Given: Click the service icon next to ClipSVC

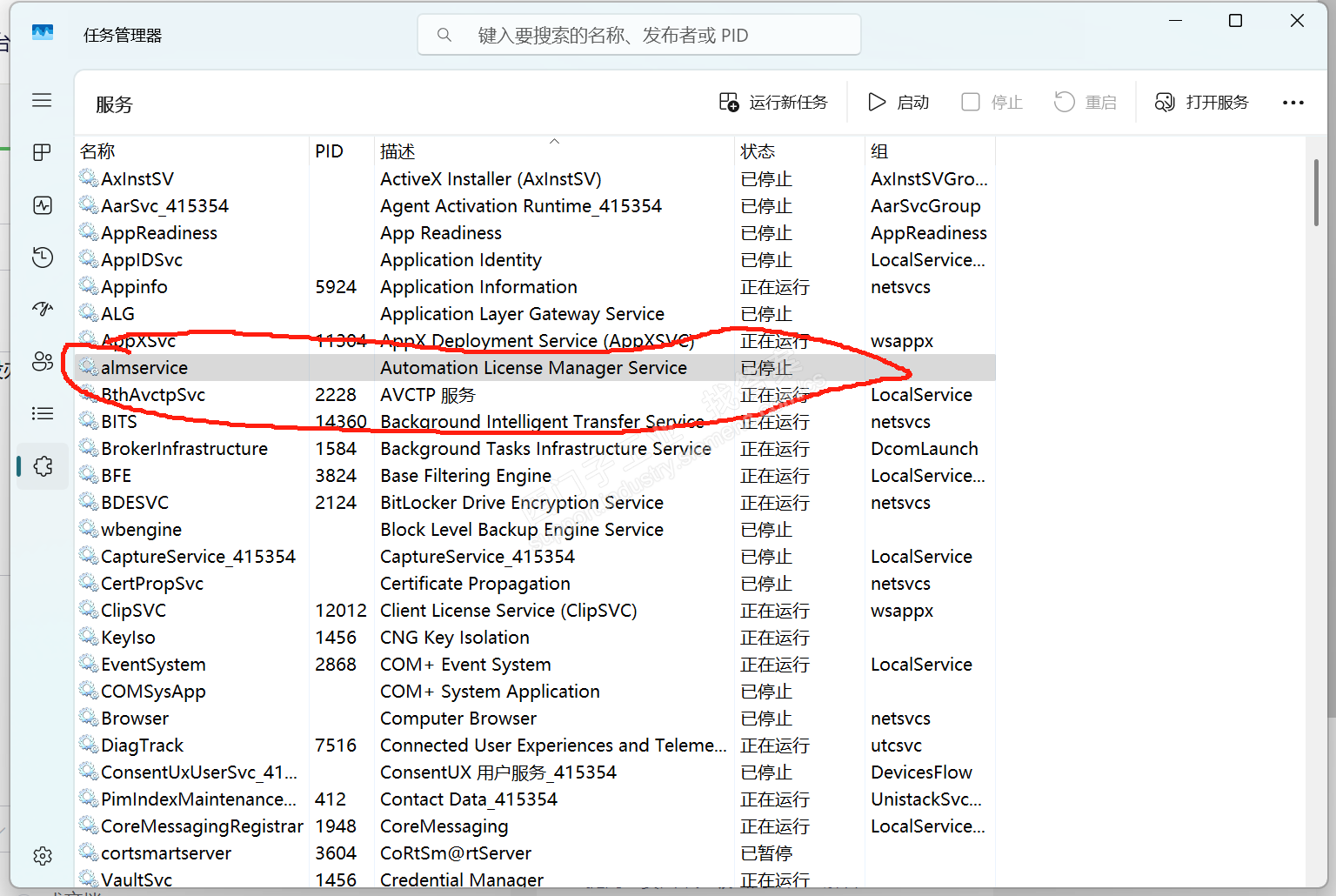Looking at the screenshot, I should tap(88, 610).
